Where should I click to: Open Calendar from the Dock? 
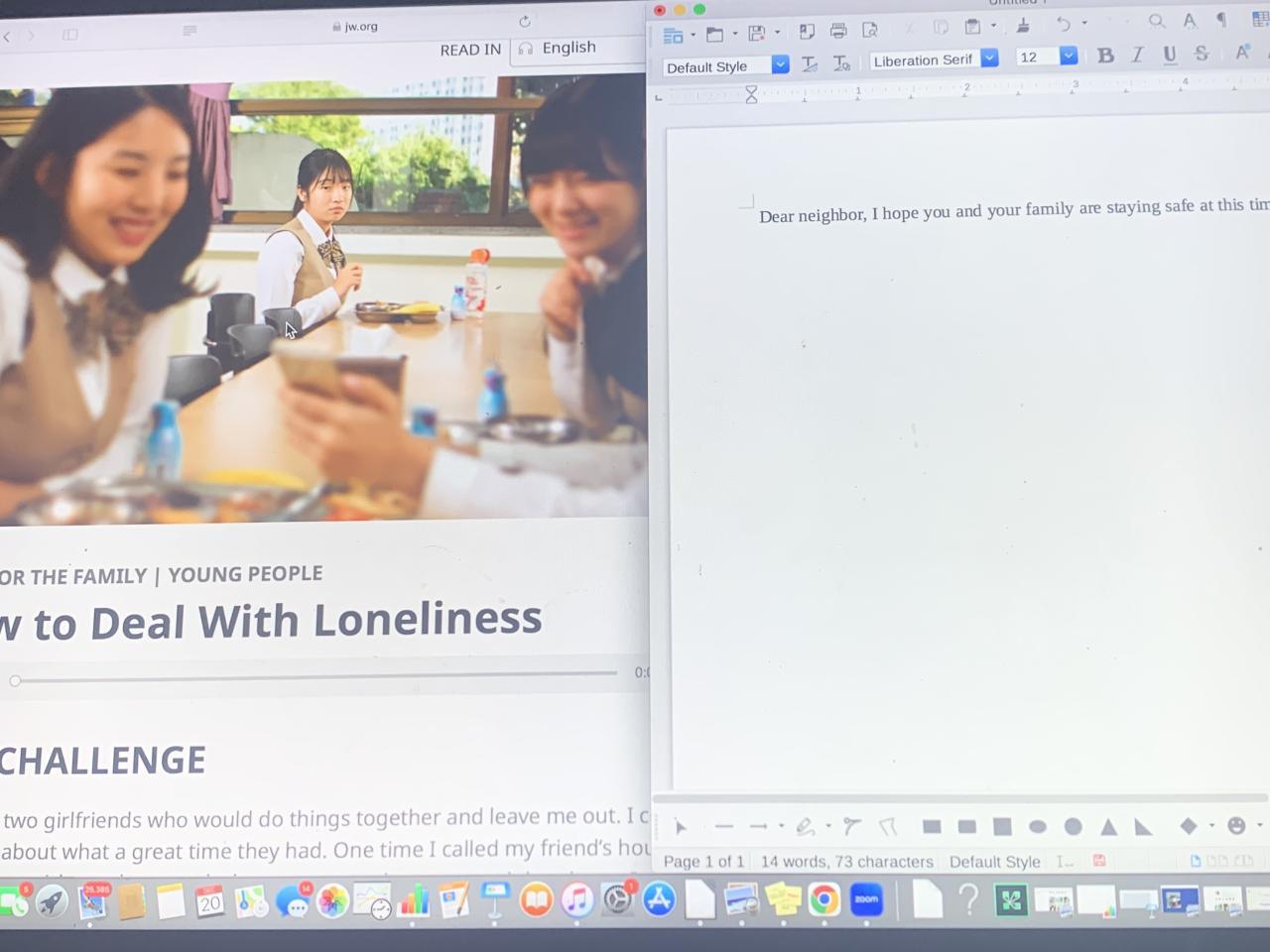point(210,902)
